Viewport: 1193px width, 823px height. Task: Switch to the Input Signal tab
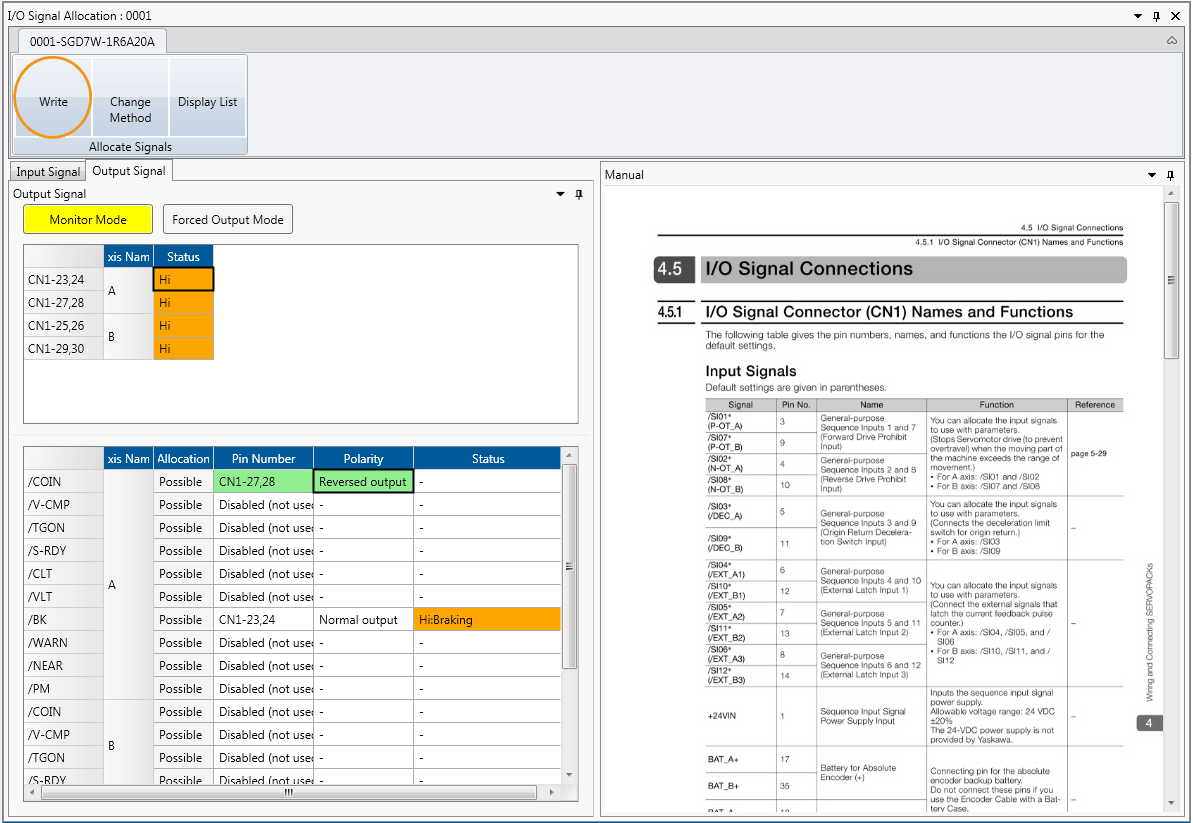point(48,172)
